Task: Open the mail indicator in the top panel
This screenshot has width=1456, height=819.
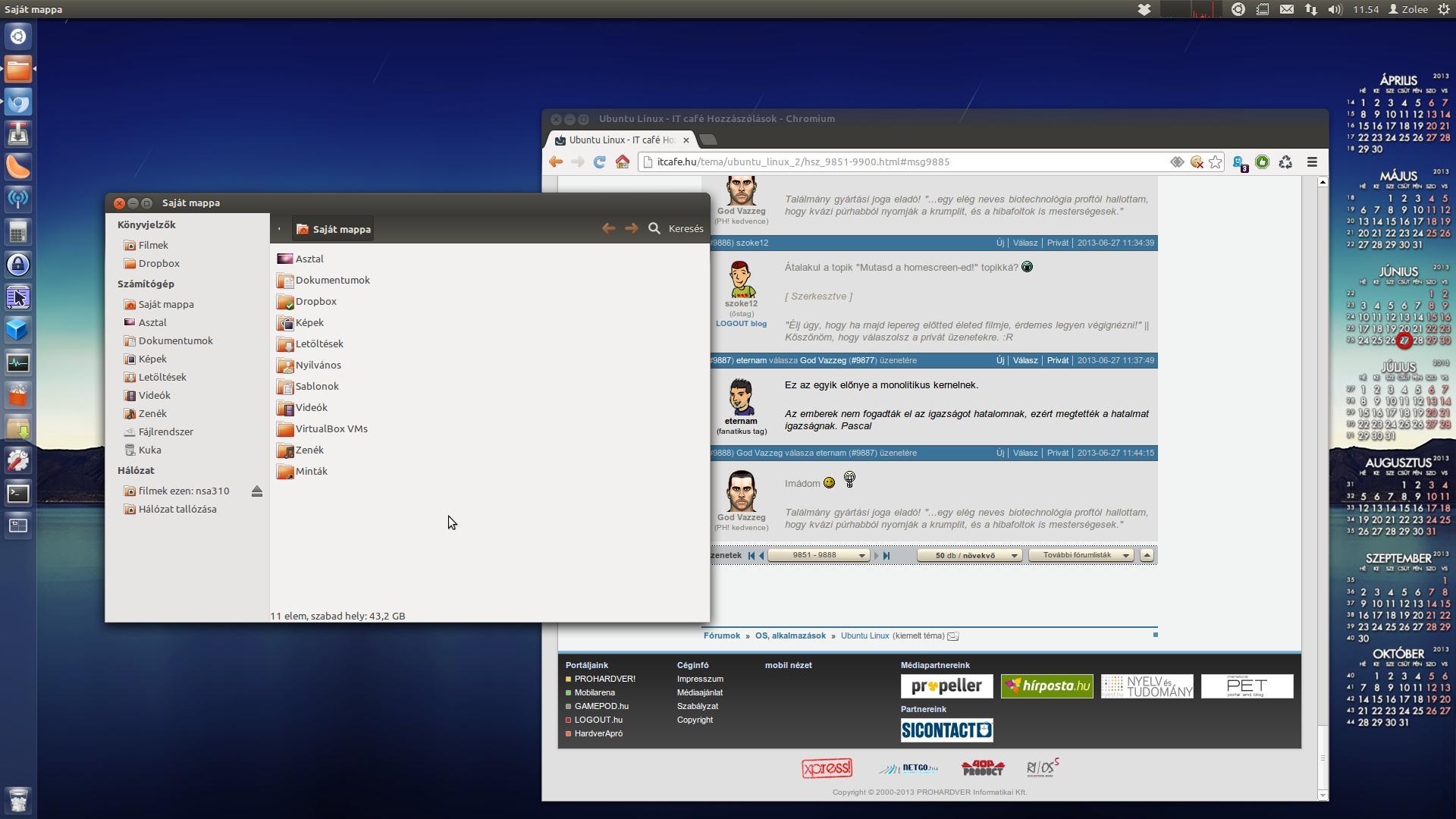Action: tap(1287, 9)
